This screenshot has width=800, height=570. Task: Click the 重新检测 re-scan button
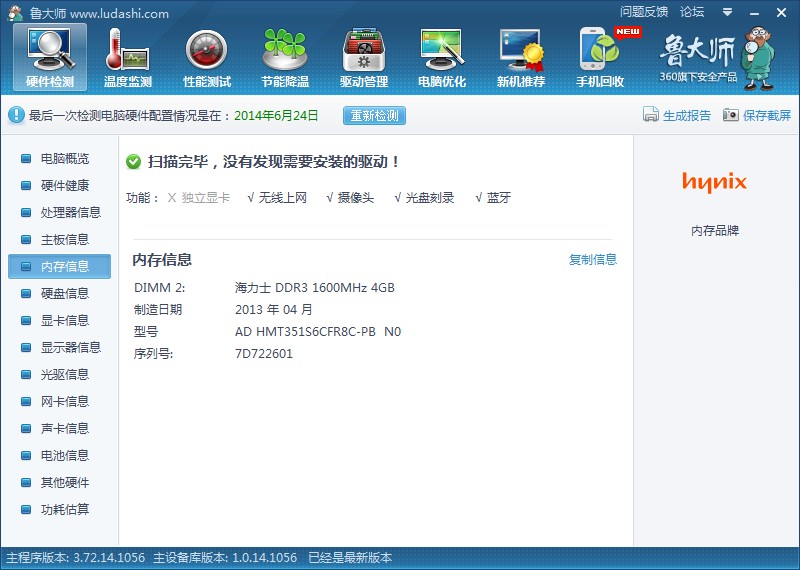tap(374, 115)
